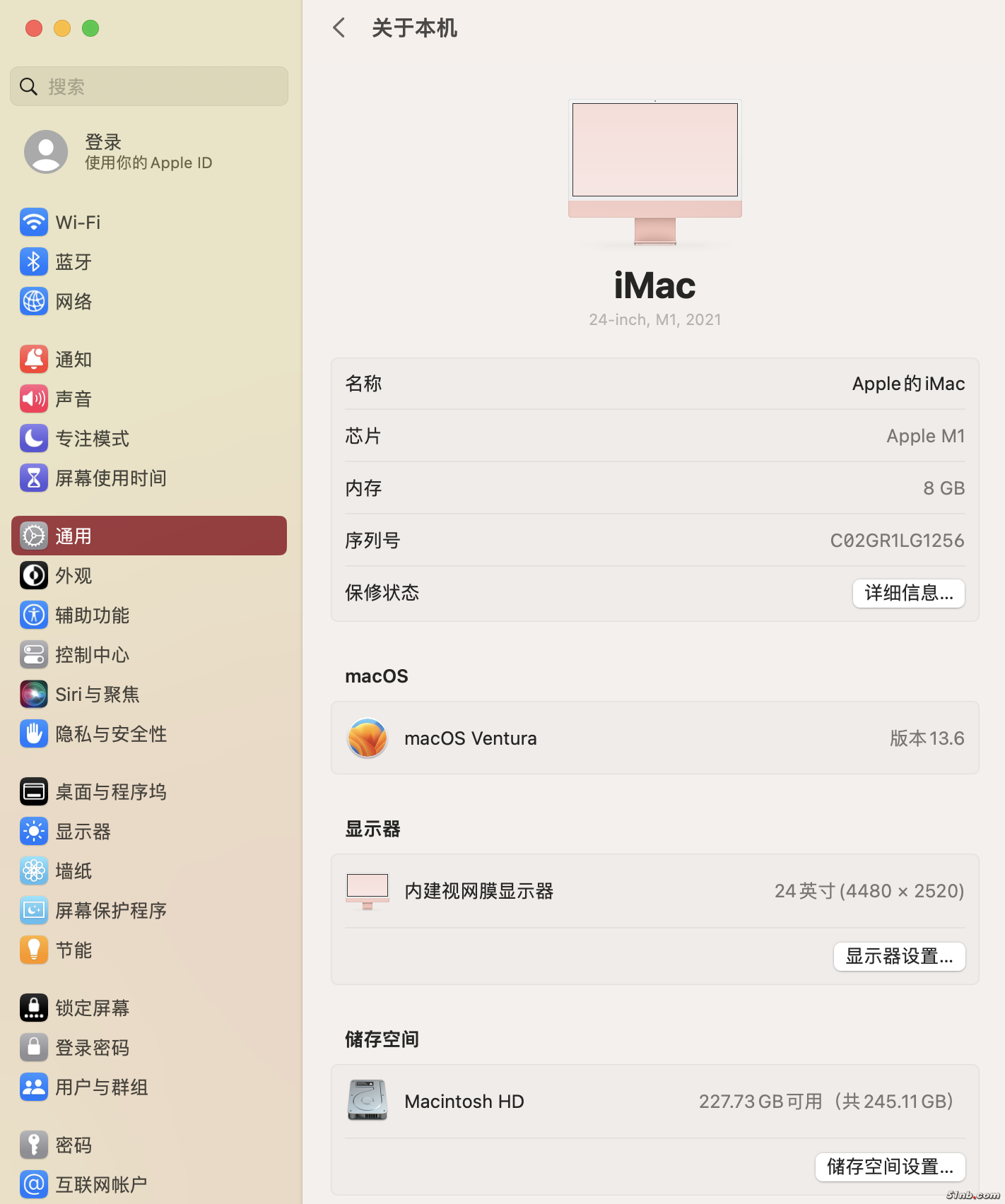Open 显示器设置... button
Viewport: 1005px width, 1204px height.
(900, 957)
